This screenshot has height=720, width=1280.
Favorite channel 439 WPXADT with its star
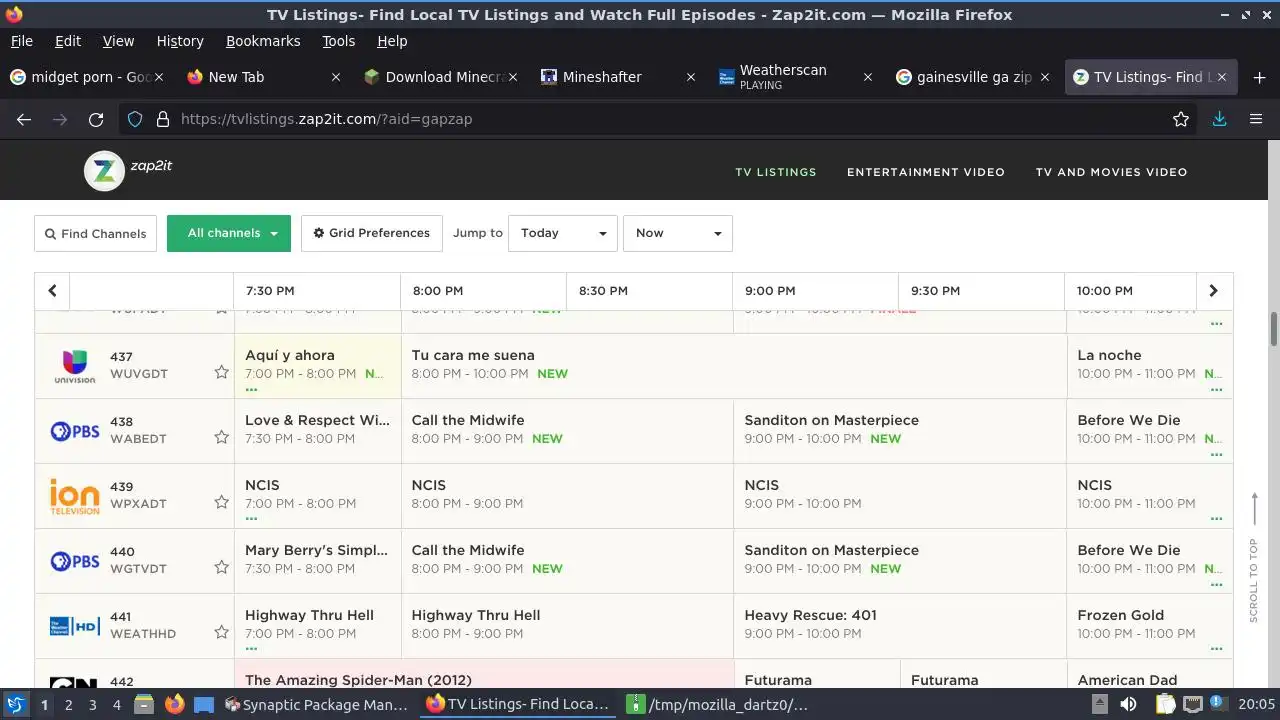coord(221,502)
